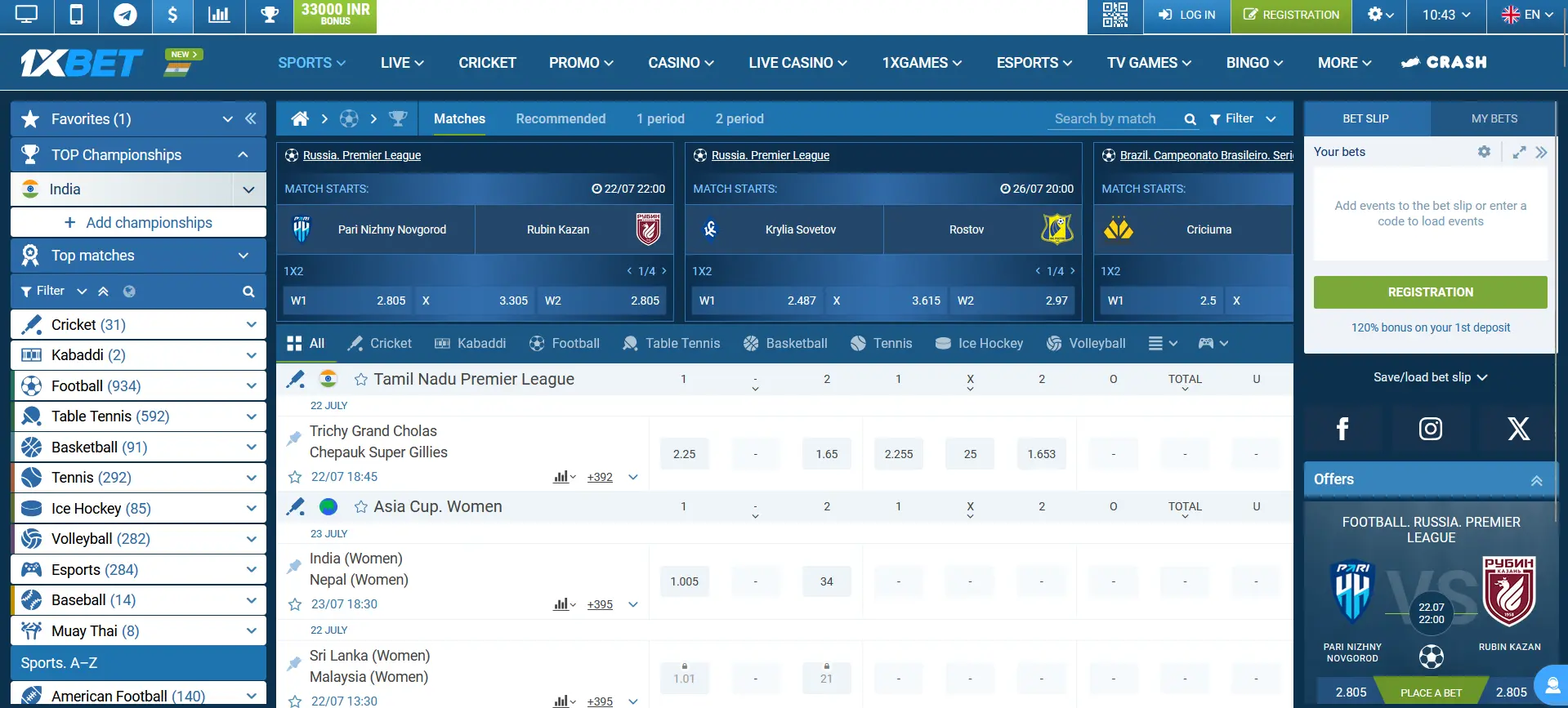Favorite the Trichy Grand Cholas match star
Viewport: 1568px width, 708px height.
(x=295, y=477)
